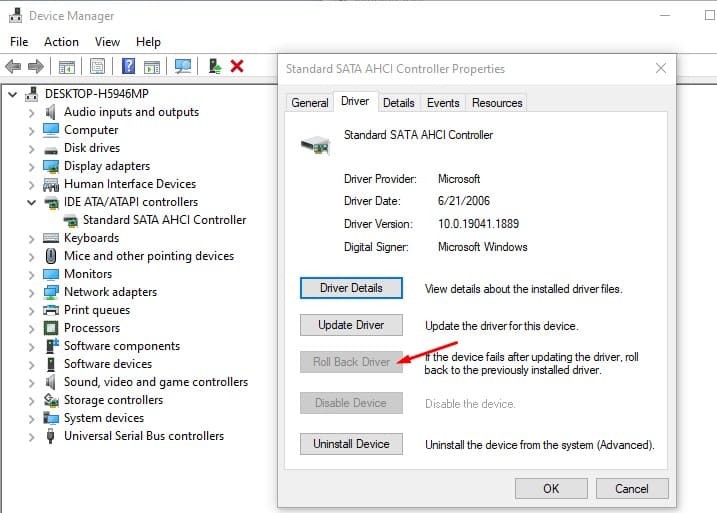Expand the Universal Serial Bus controllers chevron
717x513 pixels.
pyautogui.click(x=31, y=437)
